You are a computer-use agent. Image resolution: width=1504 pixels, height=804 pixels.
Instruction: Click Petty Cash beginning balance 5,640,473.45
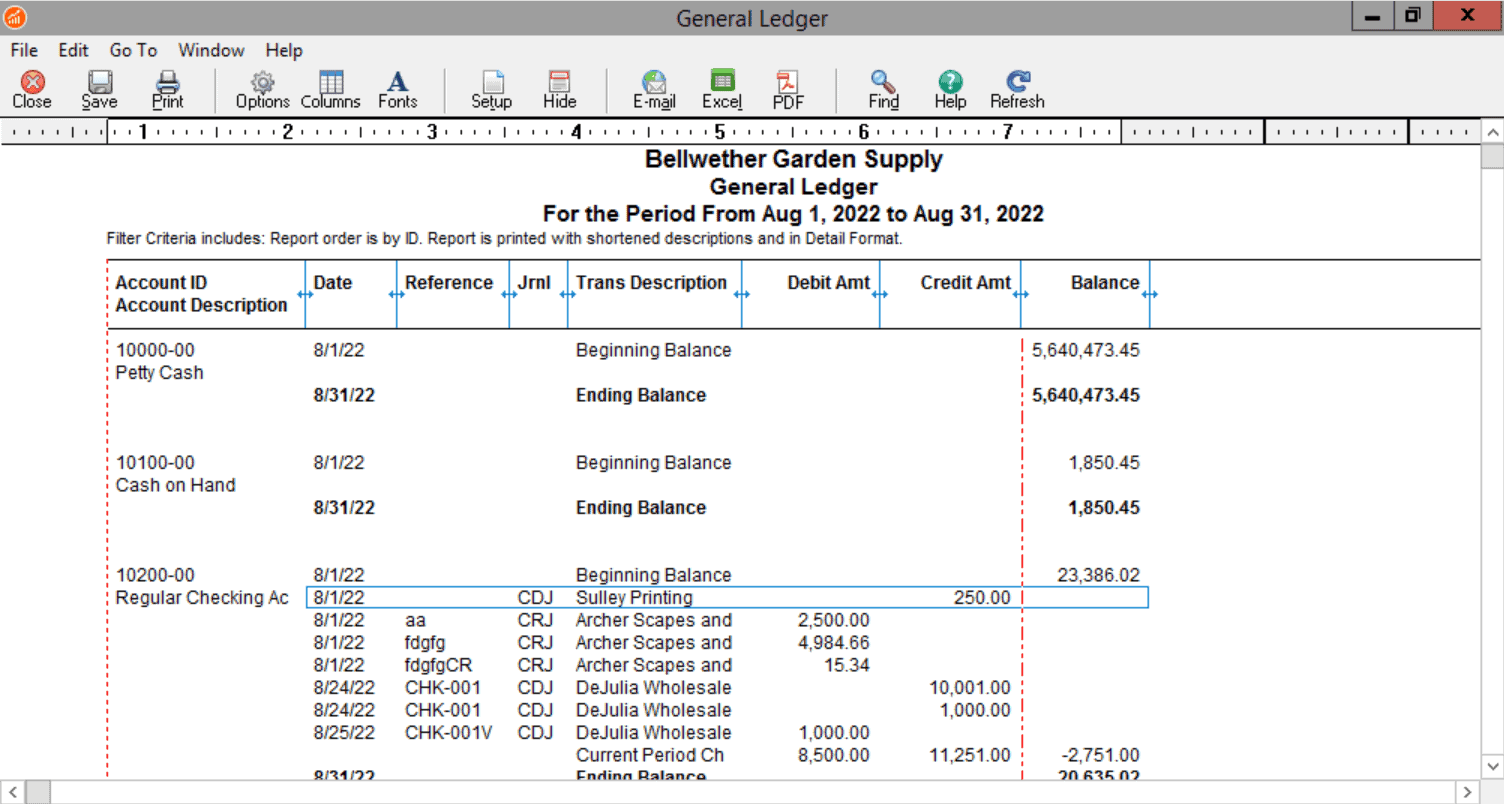1086,351
